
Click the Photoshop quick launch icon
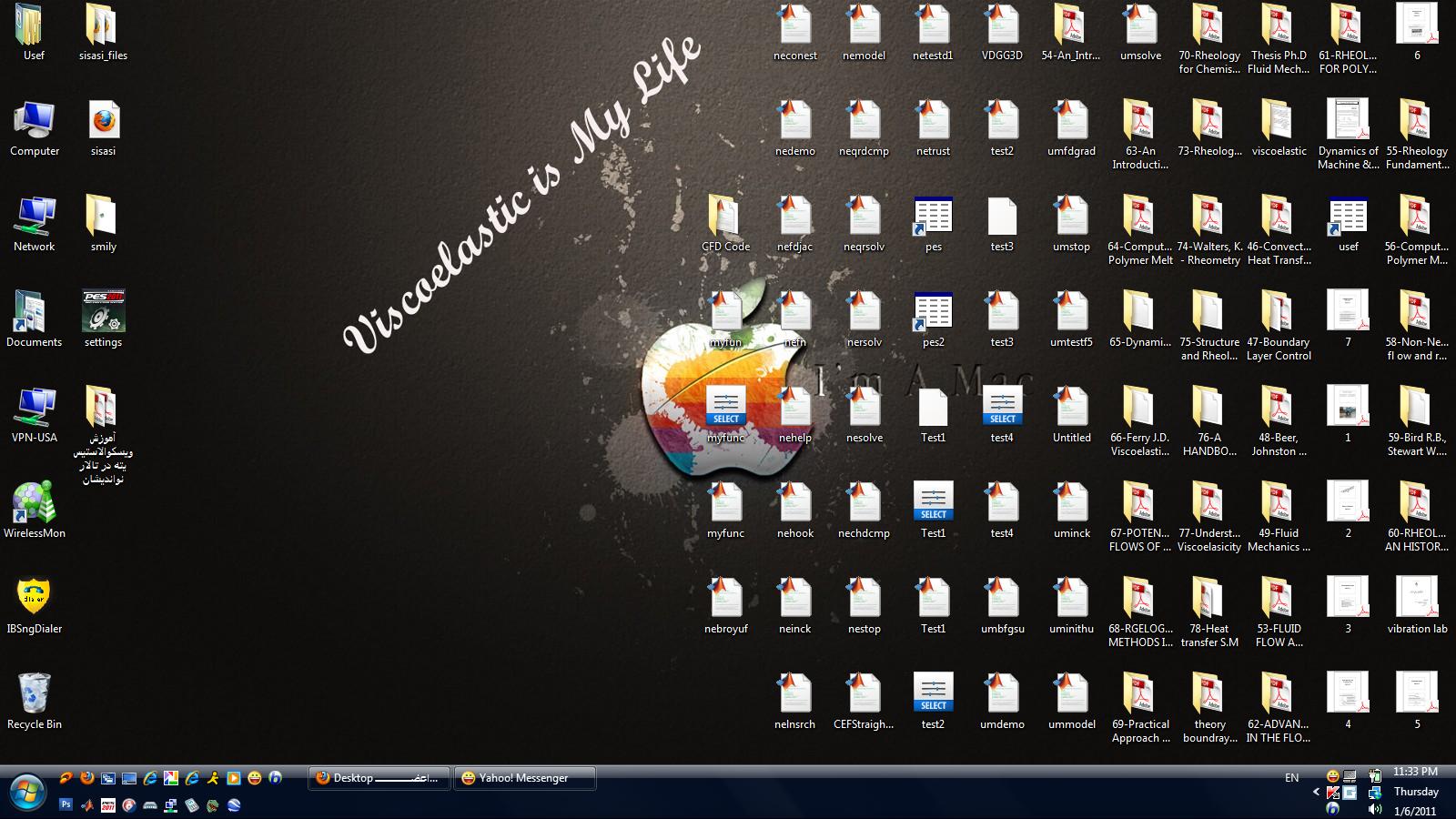[66, 804]
